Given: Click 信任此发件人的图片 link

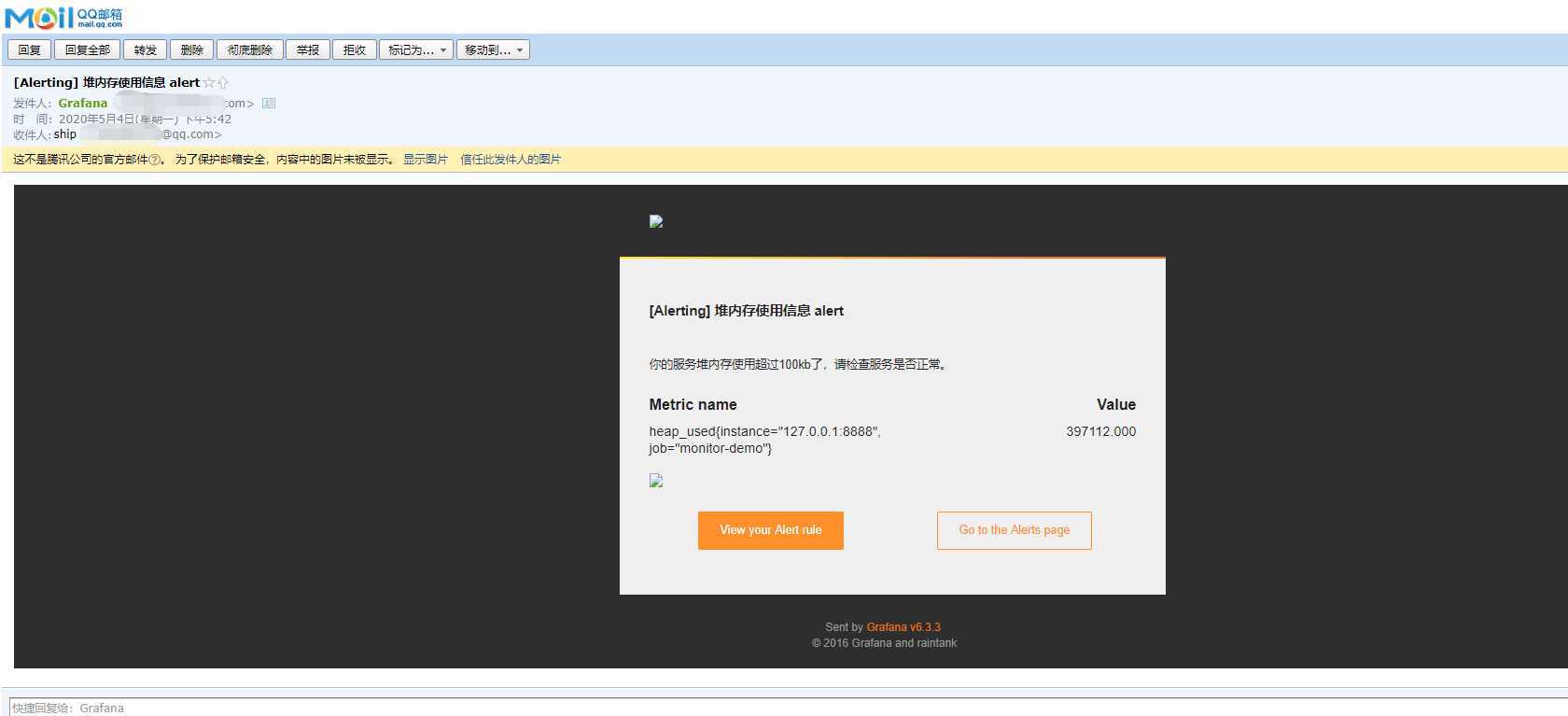Looking at the screenshot, I should 511,160.
